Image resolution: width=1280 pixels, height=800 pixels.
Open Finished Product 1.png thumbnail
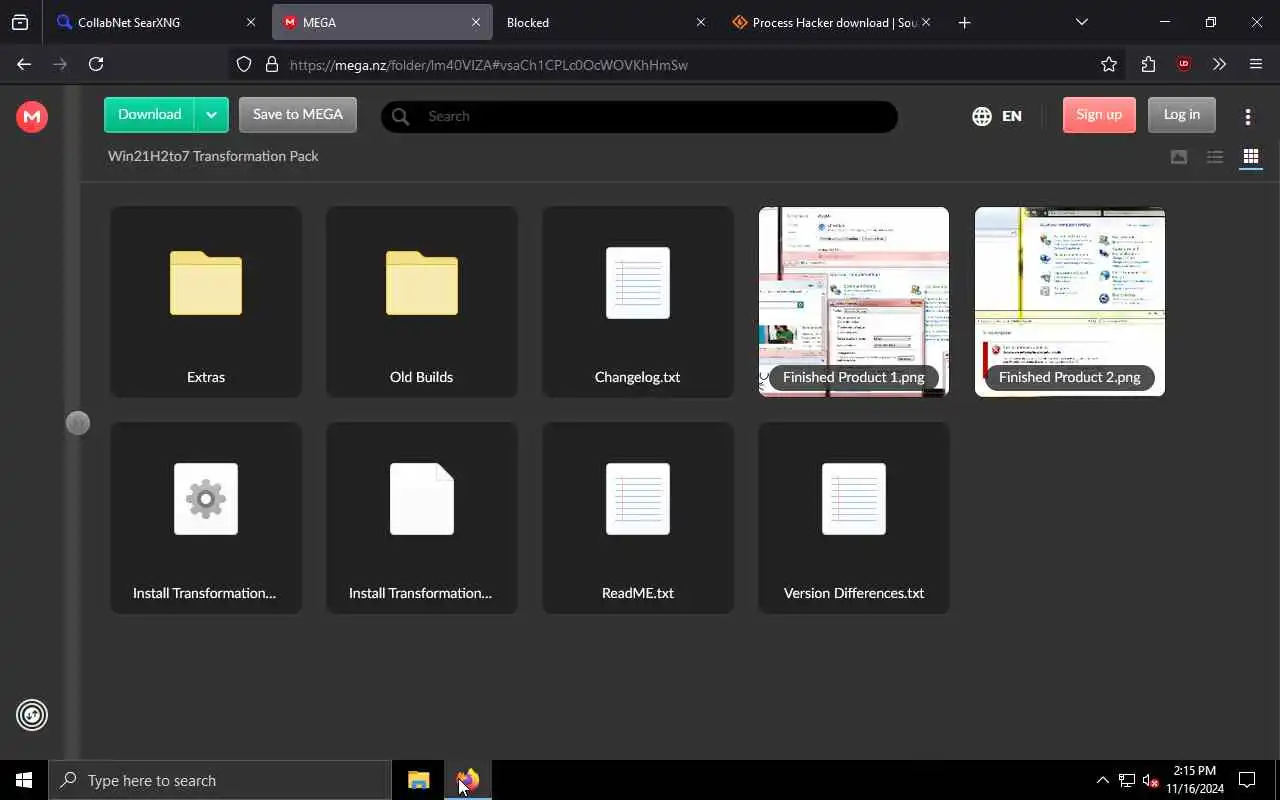coord(854,302)
